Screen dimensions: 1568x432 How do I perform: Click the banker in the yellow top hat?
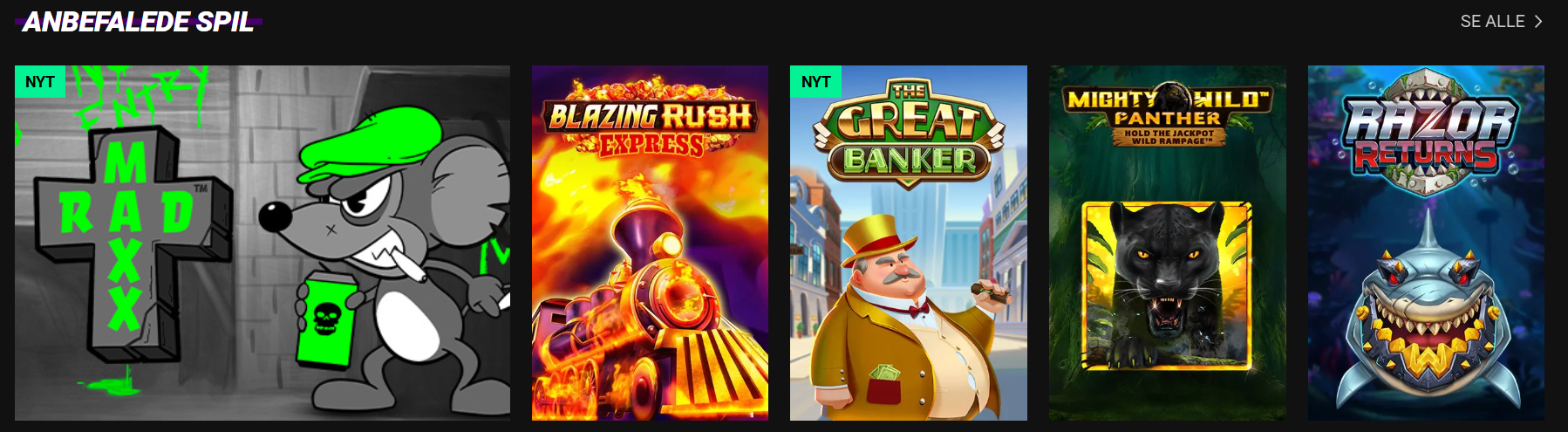coord(907,314)
